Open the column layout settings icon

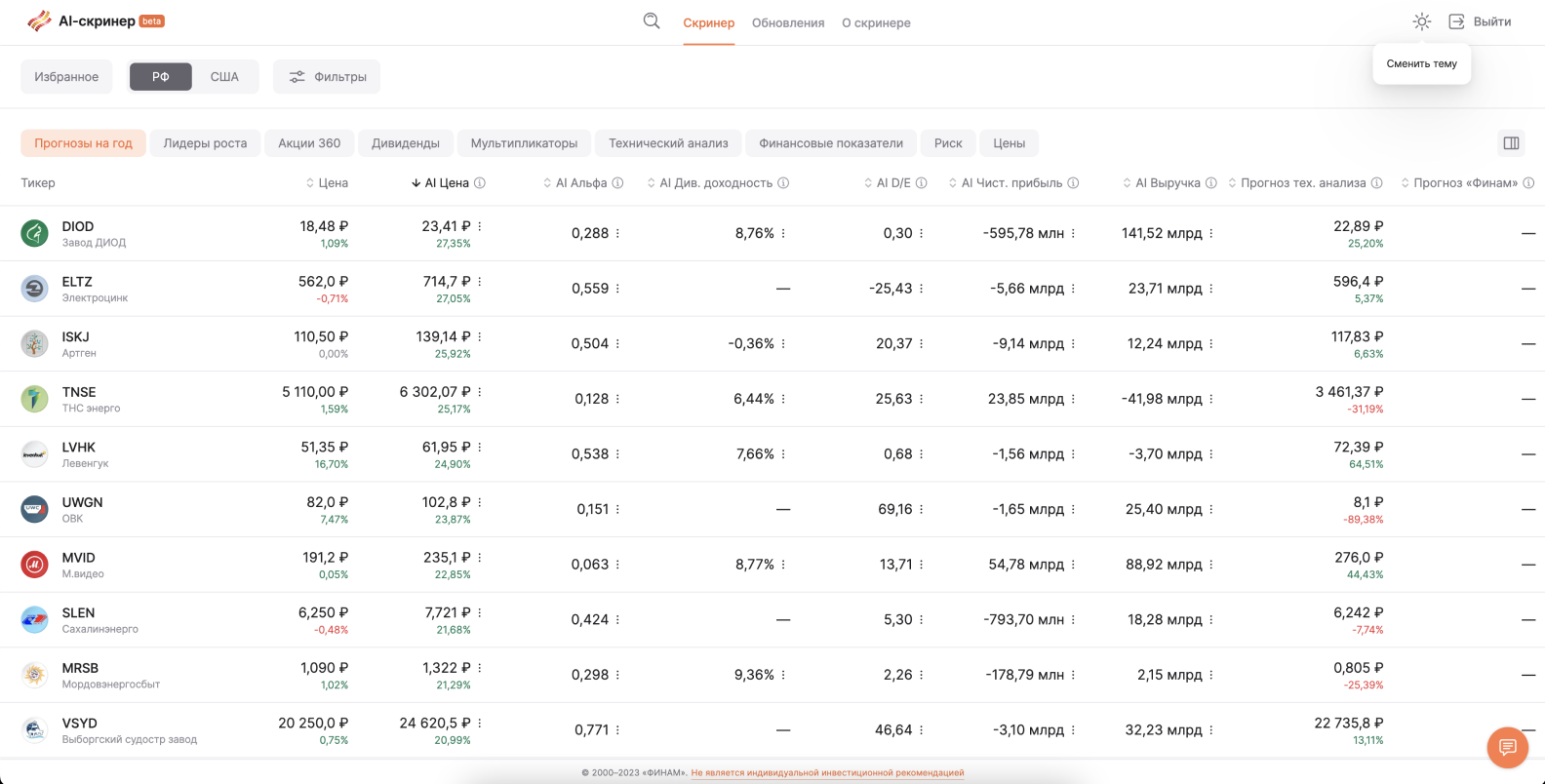coord(1511,143)
